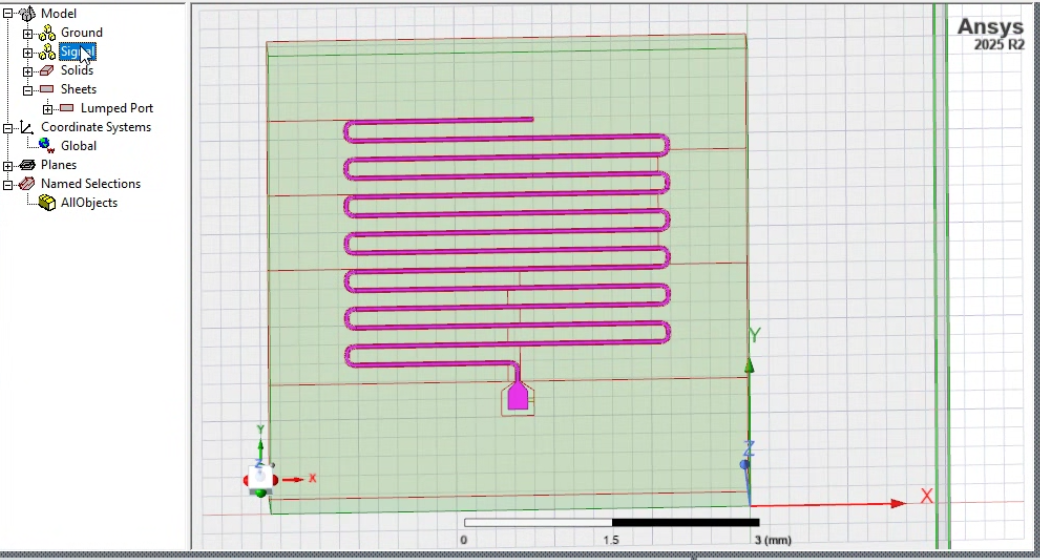
Task: Click the Solids category icon
Action: [x=47, y=70]
